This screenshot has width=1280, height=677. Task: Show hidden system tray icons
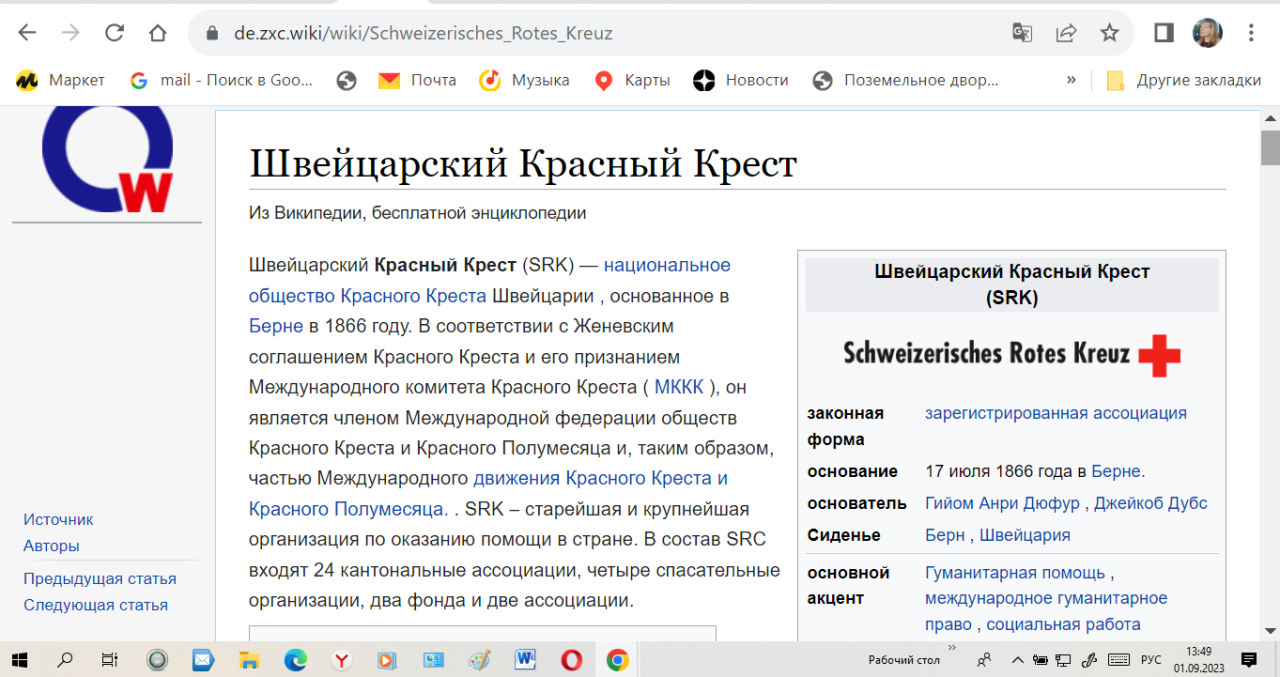[x=1018, y=660]
